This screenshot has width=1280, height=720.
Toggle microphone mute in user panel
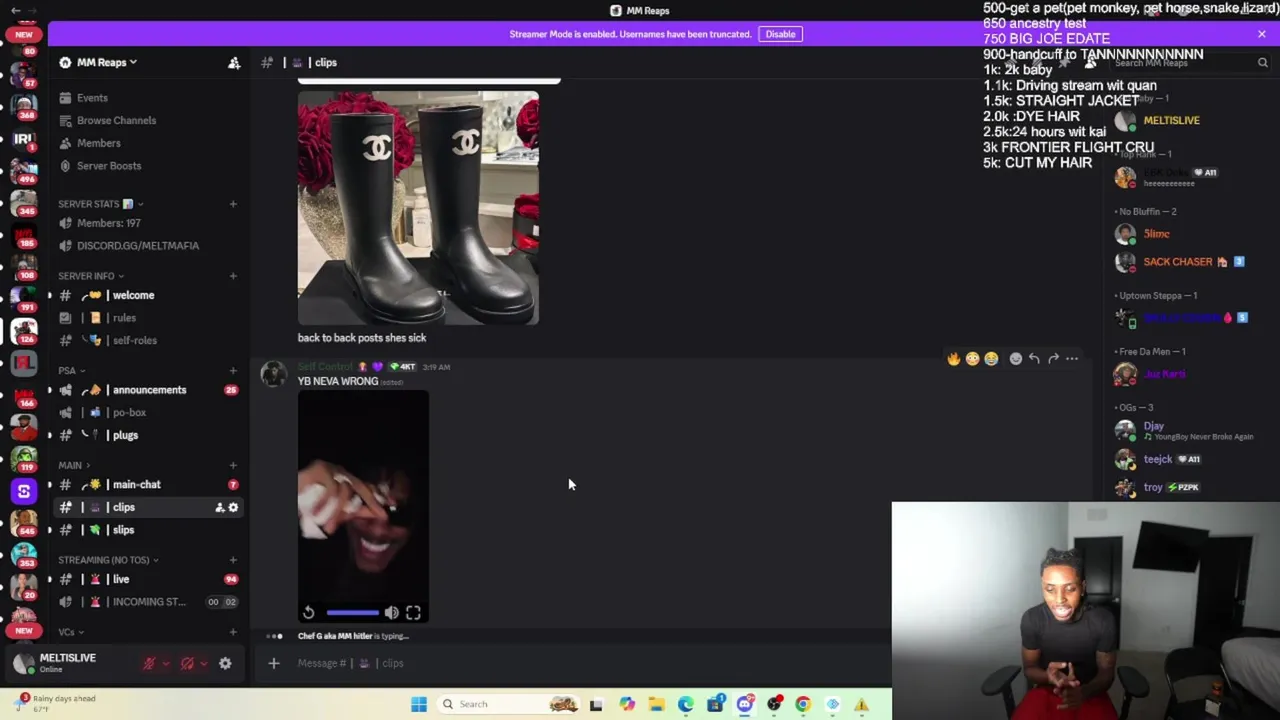click(149, 664)
